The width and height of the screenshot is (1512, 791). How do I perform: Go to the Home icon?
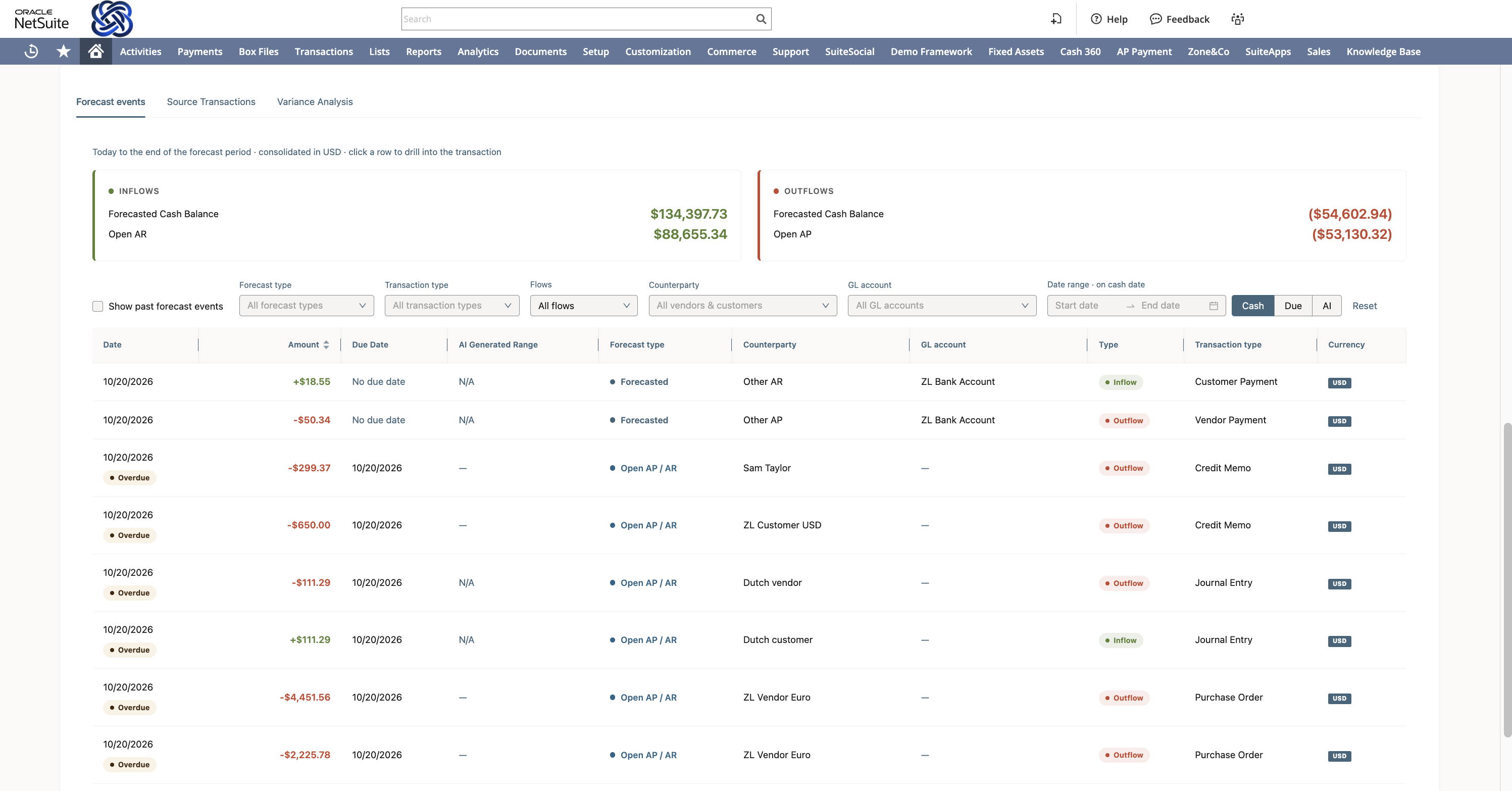95,52
